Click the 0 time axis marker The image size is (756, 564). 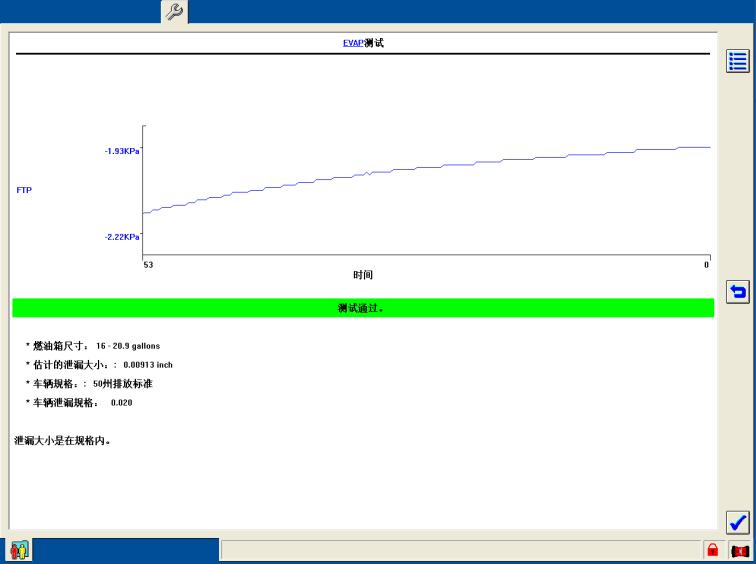(706, 265)
